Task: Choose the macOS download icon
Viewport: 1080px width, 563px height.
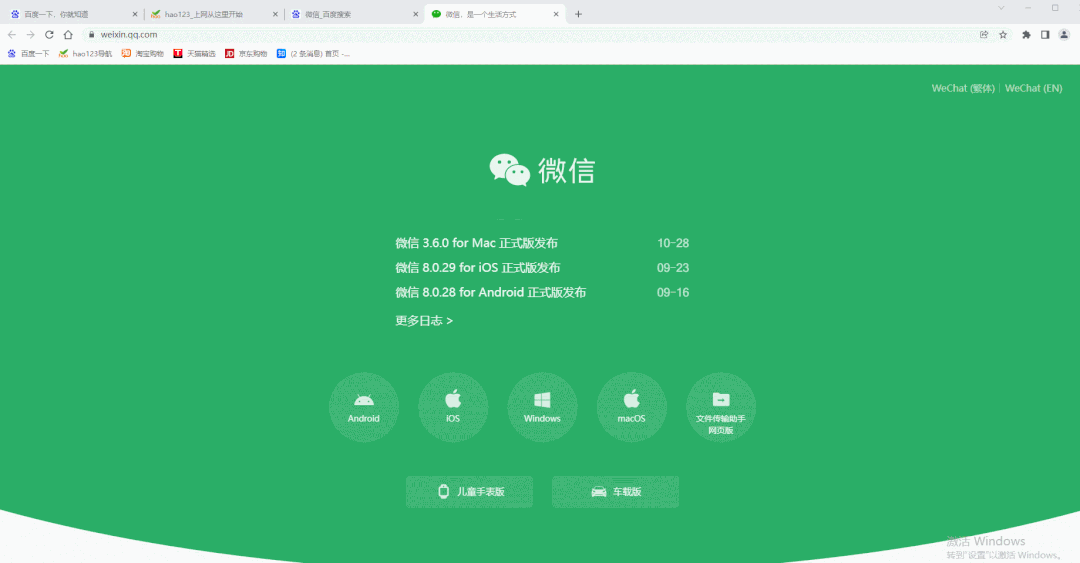Action: tap(632, 407)
